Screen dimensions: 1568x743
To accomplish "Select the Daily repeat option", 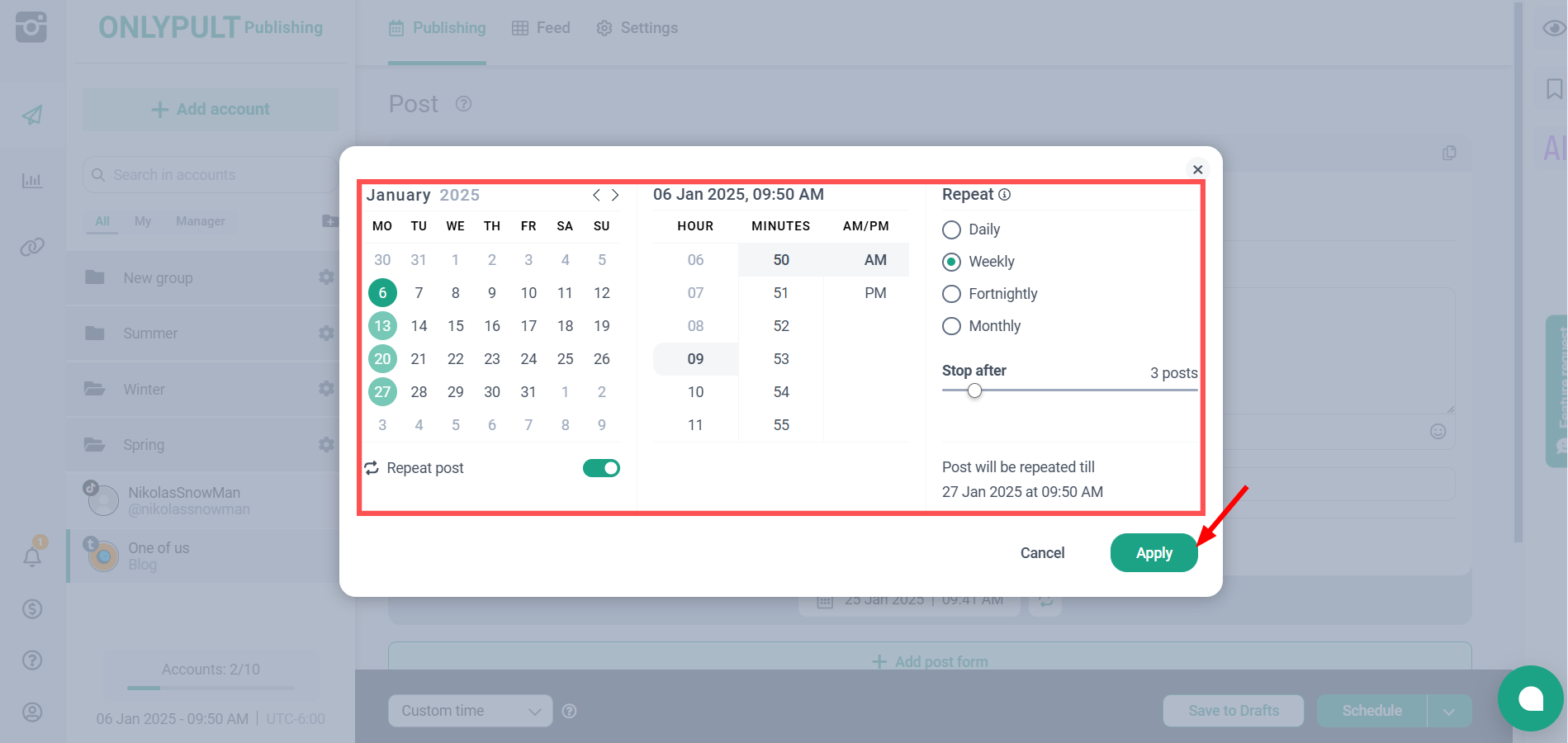I will [x=952, y=230].
